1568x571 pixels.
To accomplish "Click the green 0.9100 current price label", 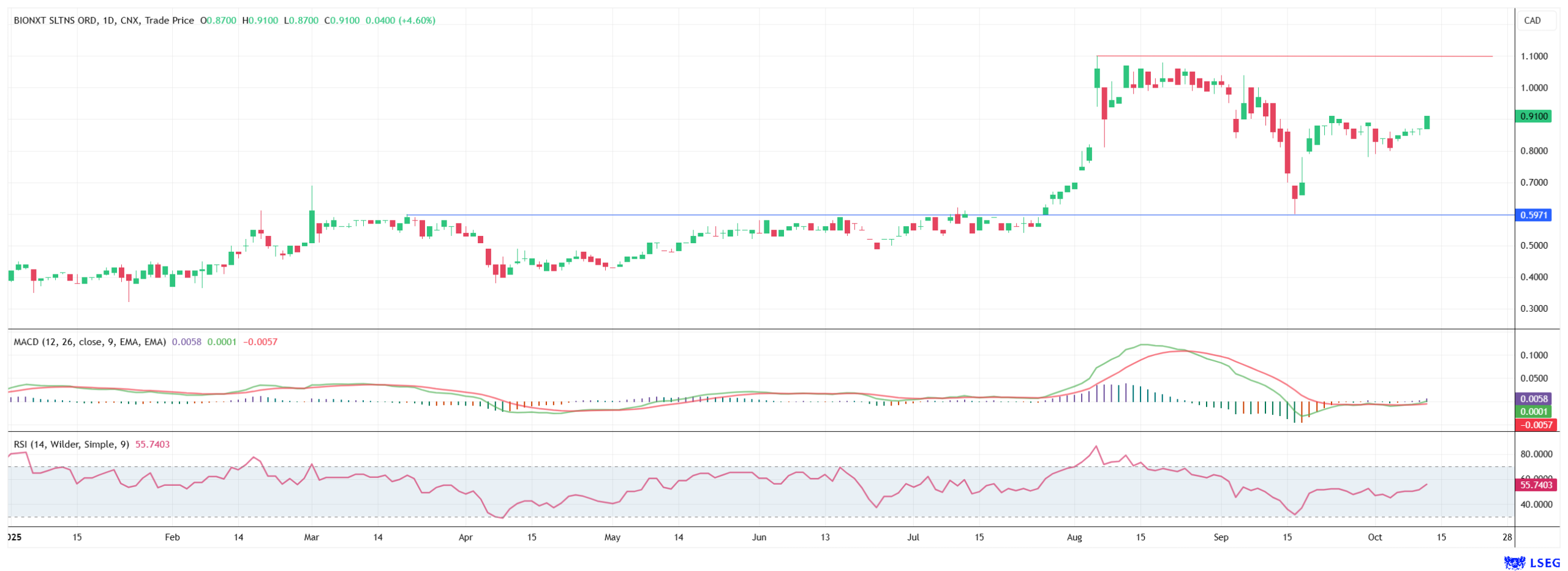I will pyautogui.click(x=1532, y=116).
